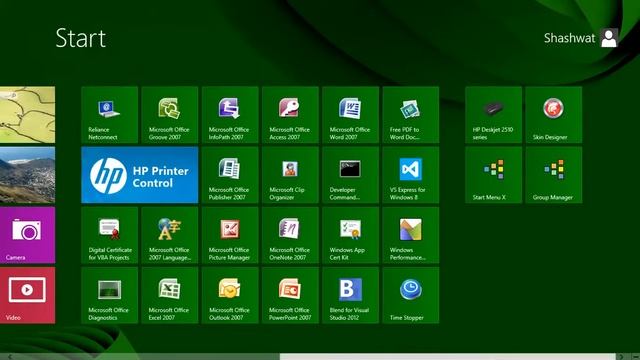Open Microsoft Office InfoPath 2007 tile
Screen dimensions: 640x360
(x=230, y=115)
